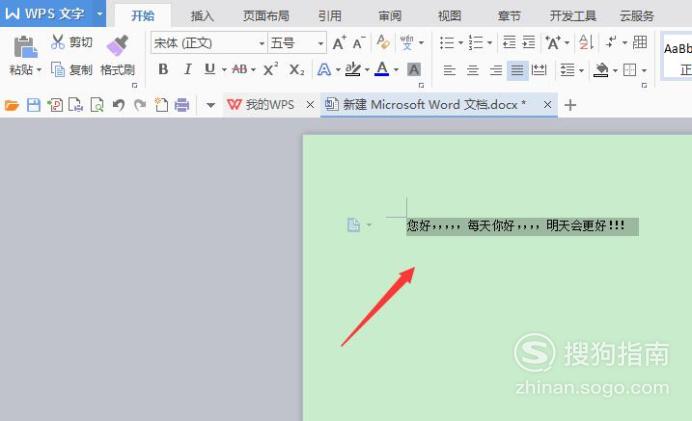Viewport: 692px width, 421px height.
Task: Click the print preview icon
Action: coord(97,105)
